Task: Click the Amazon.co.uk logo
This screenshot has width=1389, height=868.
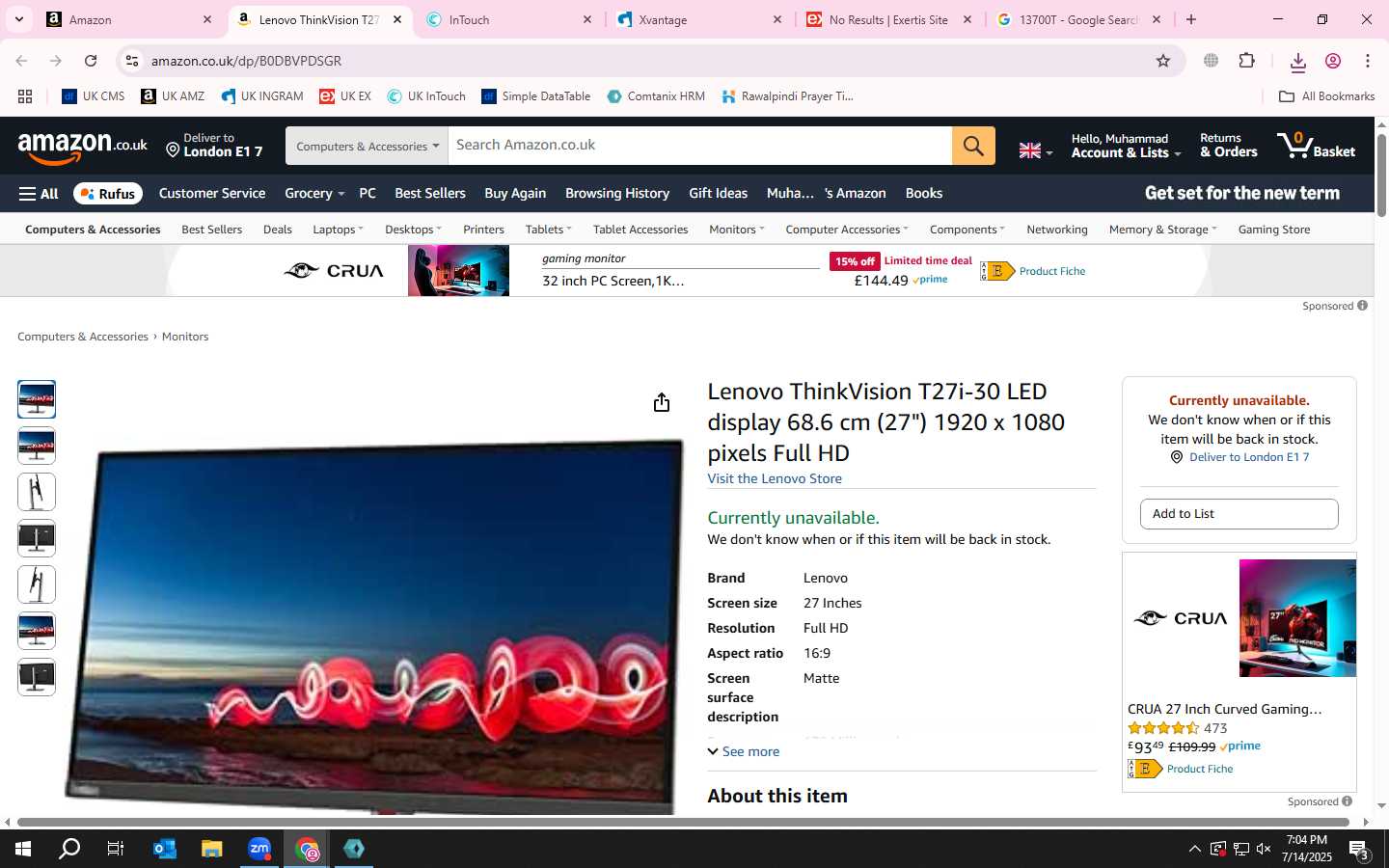Action: pos(82,148)
